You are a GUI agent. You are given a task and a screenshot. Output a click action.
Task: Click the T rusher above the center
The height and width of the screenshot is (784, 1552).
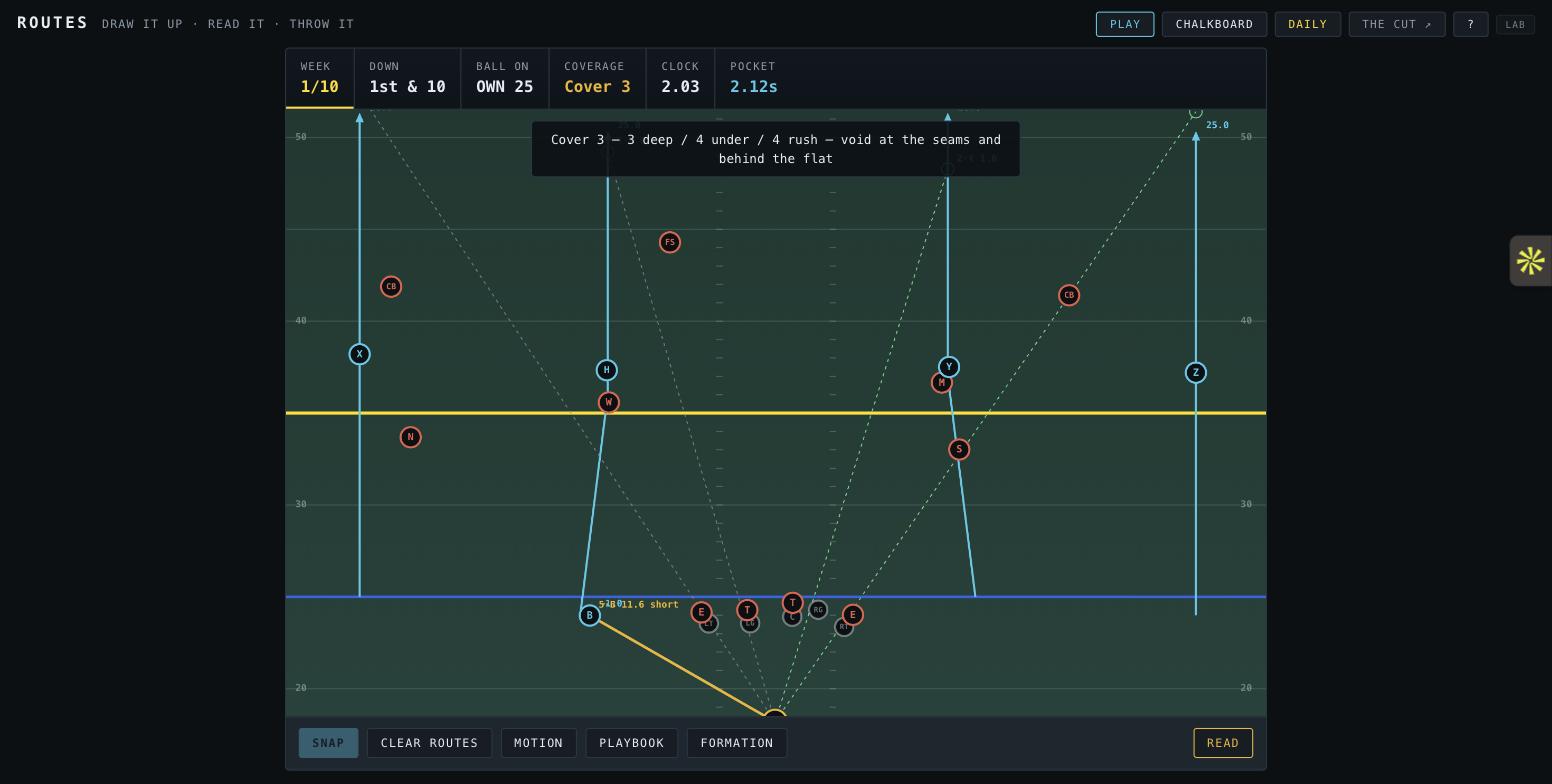coord(792,603)
